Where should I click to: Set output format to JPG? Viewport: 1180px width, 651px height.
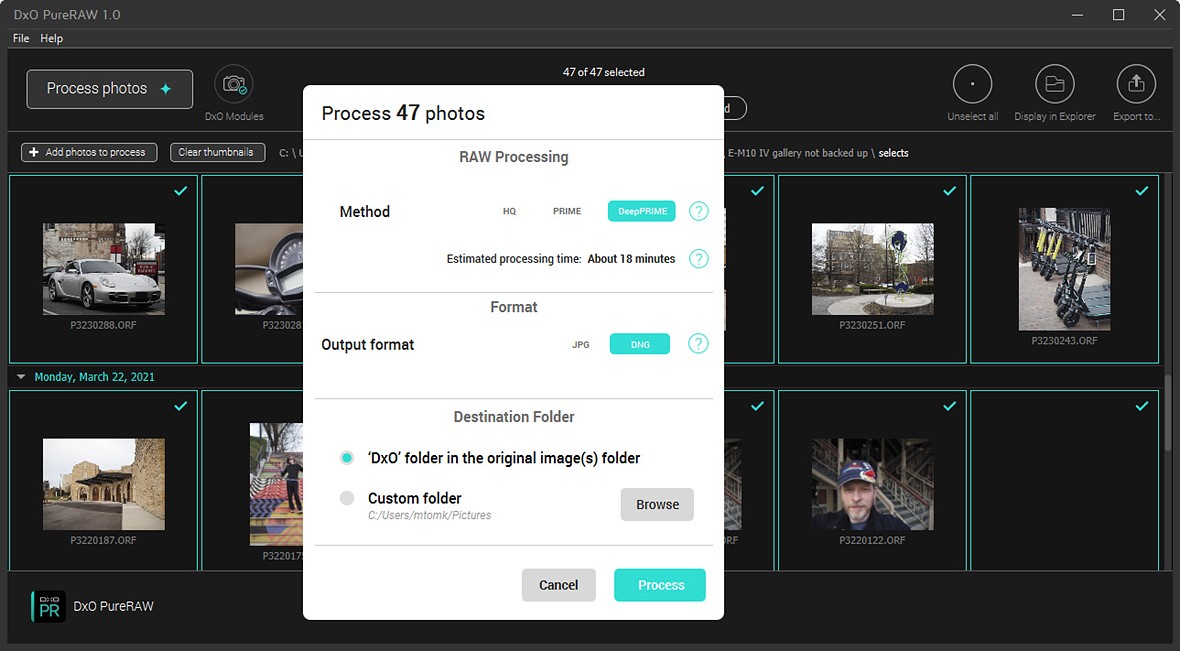(581, 344)
